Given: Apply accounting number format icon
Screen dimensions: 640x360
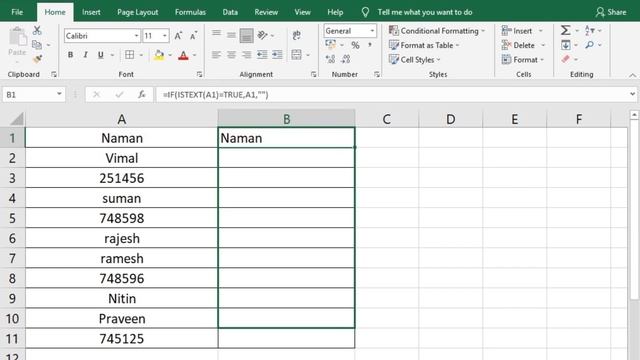Looking at the screenshot, I should pos(331,44).
